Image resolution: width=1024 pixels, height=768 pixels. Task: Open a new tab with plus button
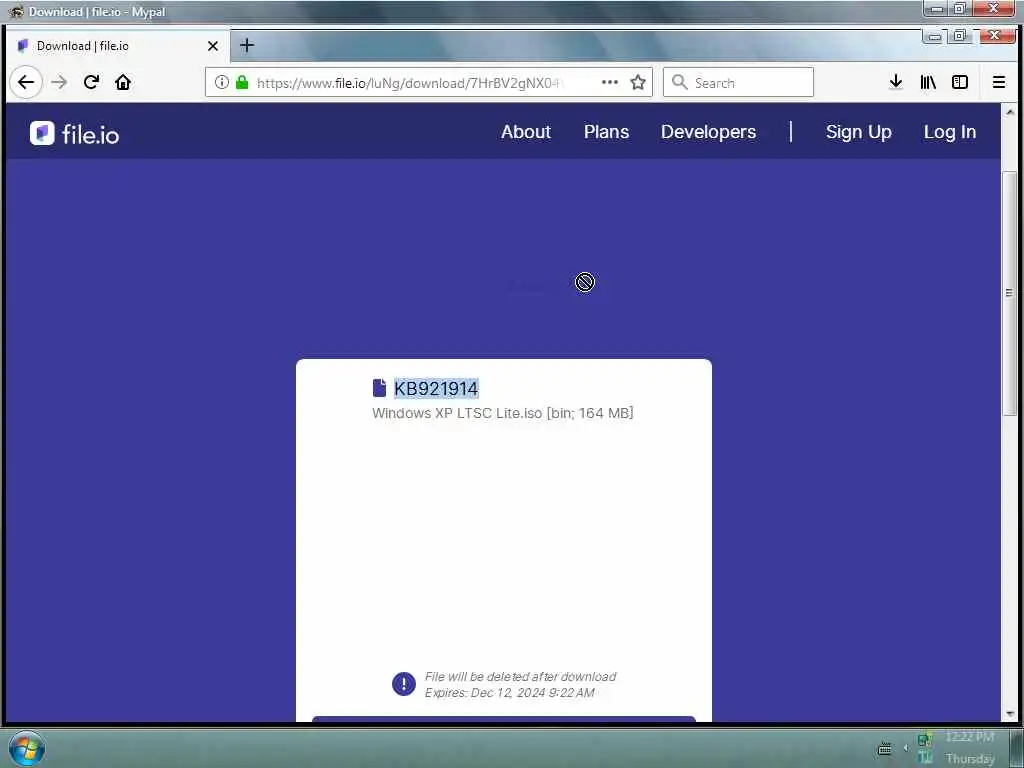pos(247,45)
